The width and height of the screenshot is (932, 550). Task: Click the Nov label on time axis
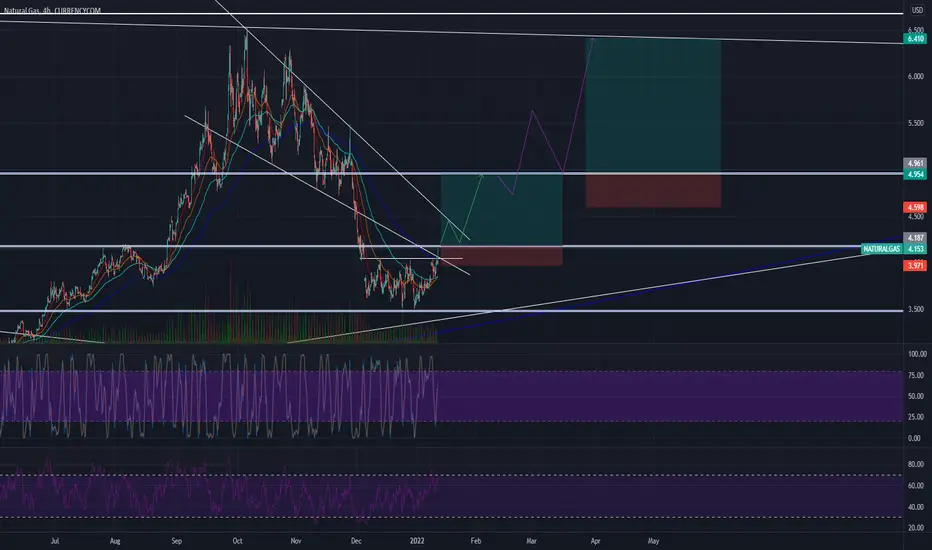click(296, 541)
